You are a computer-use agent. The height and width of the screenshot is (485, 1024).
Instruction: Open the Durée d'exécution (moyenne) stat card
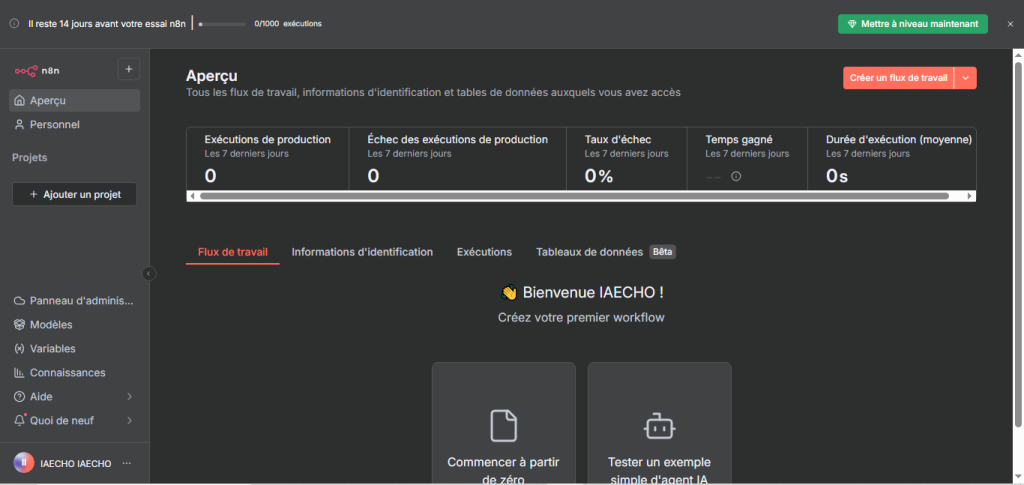pyautogui.click(x=892, y=159)
